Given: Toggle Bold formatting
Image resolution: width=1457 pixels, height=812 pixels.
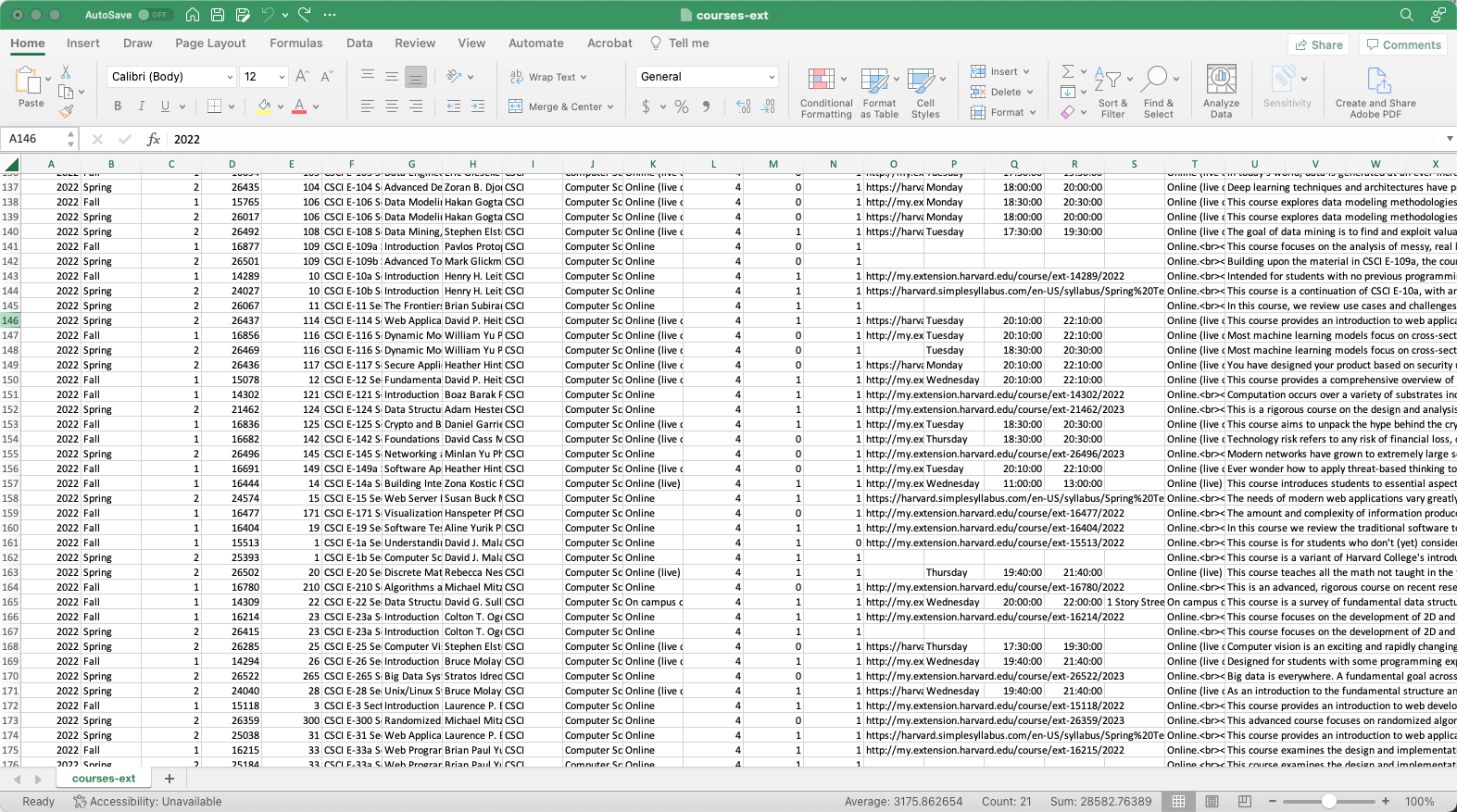Looking at the screenshot, I should (118, 106).
